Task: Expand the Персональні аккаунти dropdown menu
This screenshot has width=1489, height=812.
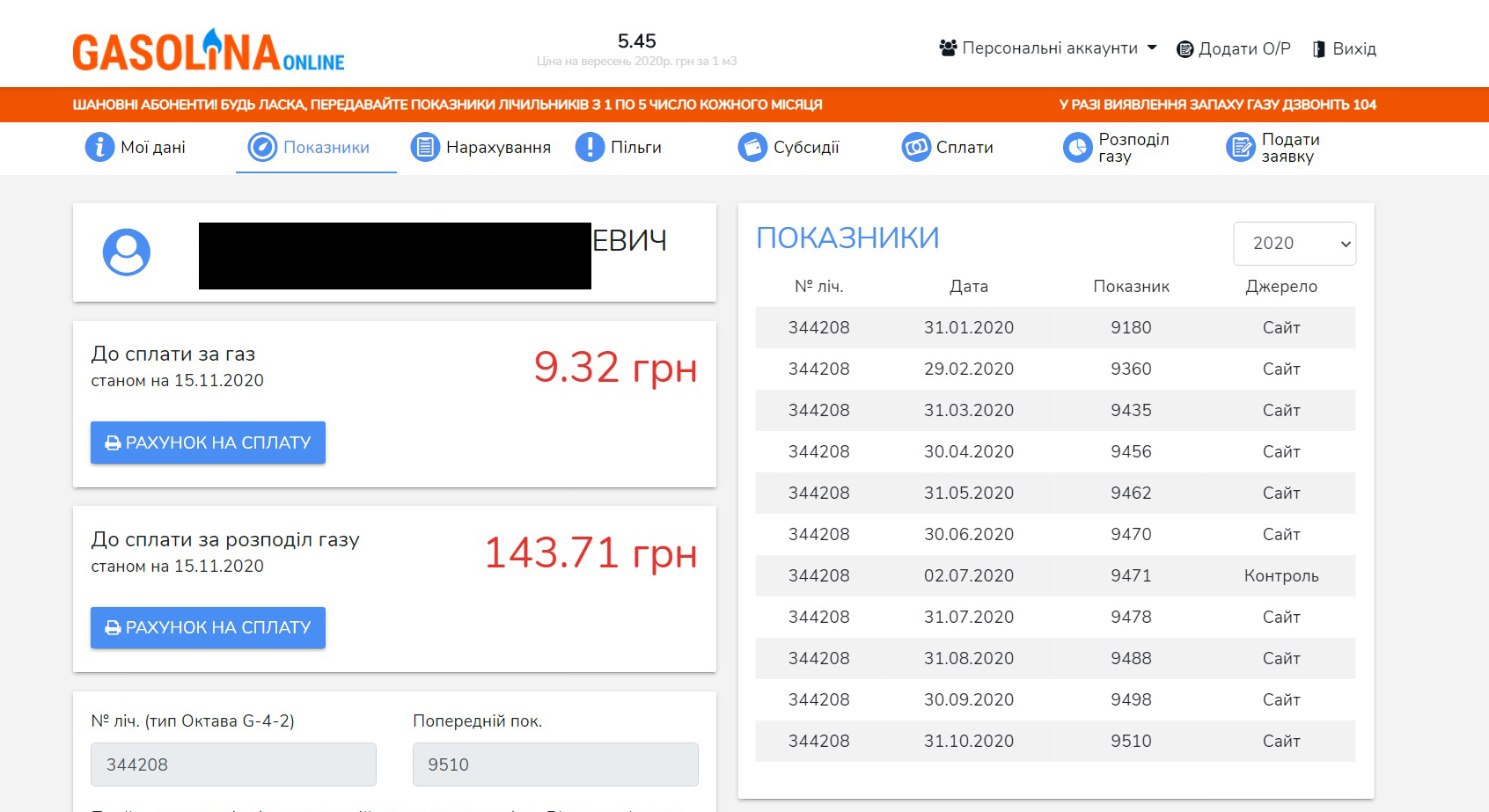Action: (1048, 48)
